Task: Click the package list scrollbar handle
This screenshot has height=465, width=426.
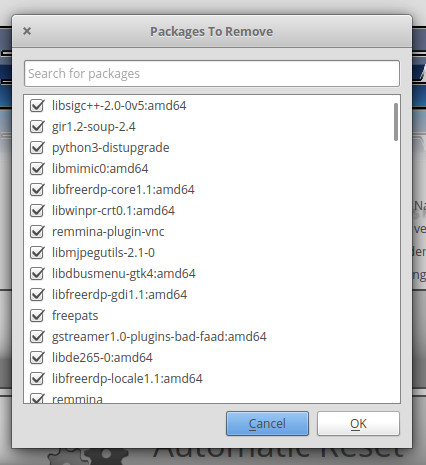Action: click(x=396, y=122)
